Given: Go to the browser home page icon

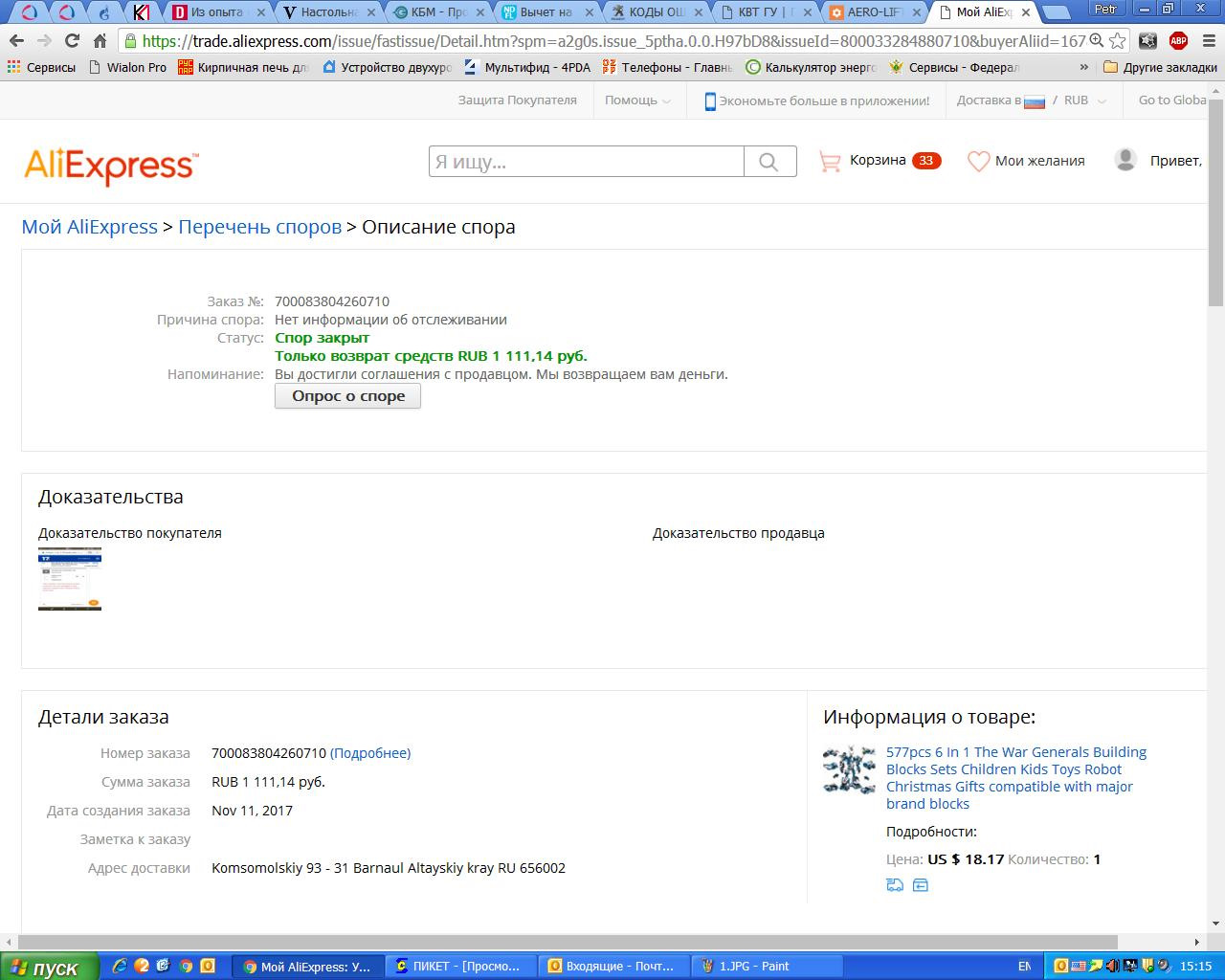Looking at the screenshot, I should (100, 41).
